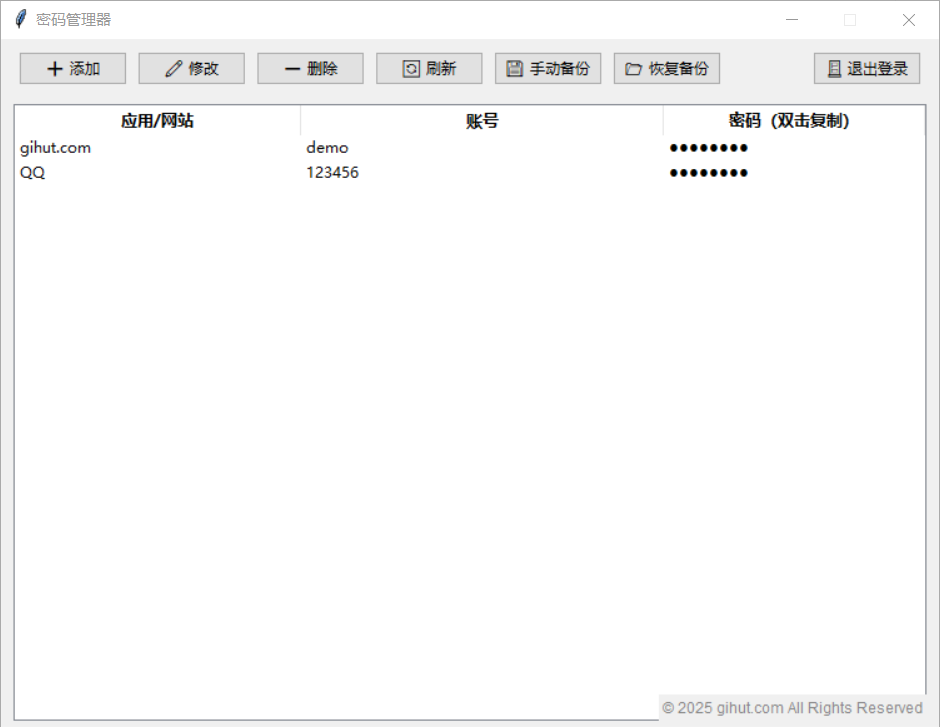Sort by the 应用/网站 column header
The height and width of the screenshot is (727, 940).
tap(157, 121)
